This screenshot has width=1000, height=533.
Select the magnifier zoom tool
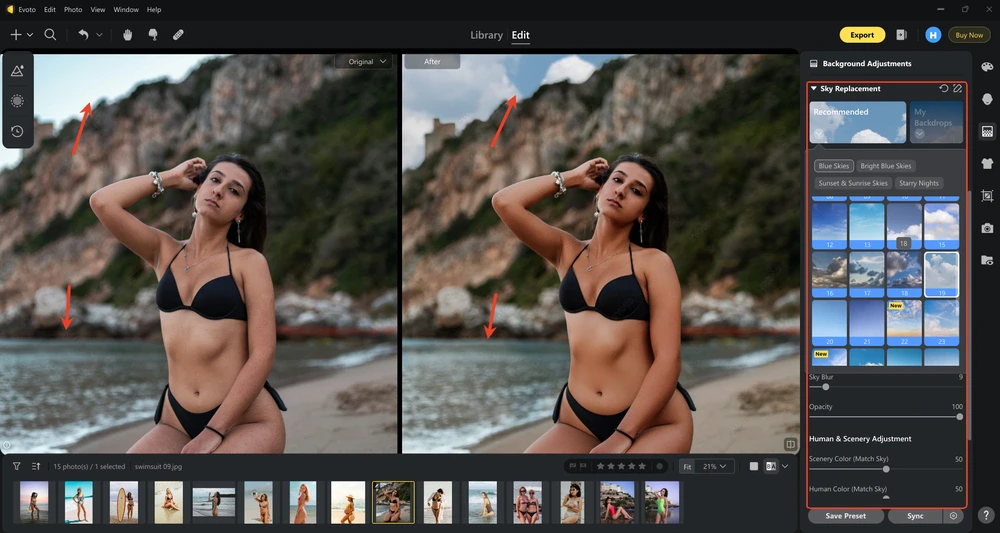pyautogui.click(x=50, y=35)
